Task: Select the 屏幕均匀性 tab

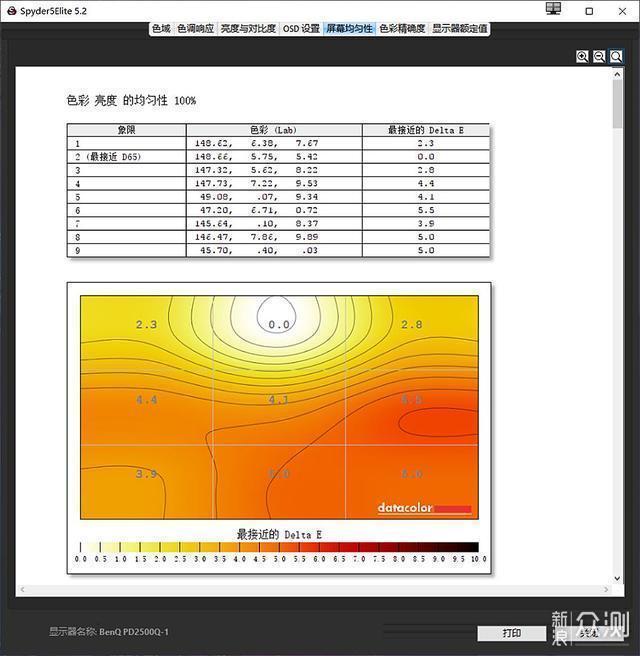Action: point(349,28)
